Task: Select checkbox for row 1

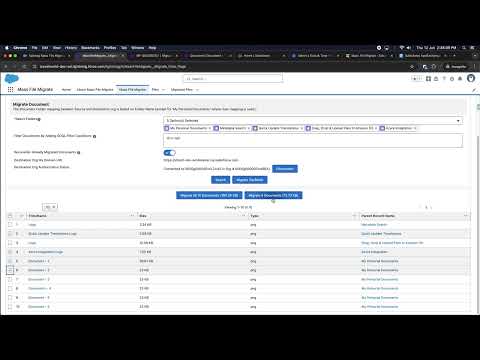Action: (x=10, y=225)
